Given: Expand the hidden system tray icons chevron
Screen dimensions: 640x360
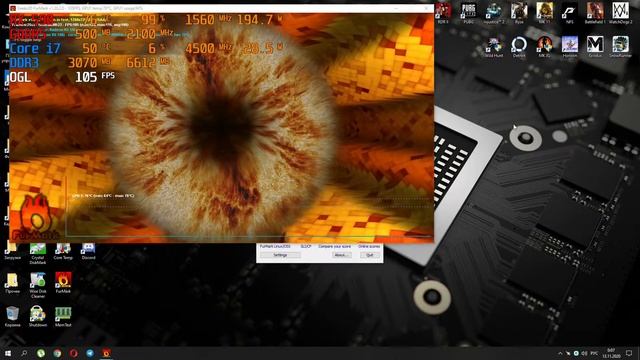Looking at the screenshot, I should tap(560, 353).
